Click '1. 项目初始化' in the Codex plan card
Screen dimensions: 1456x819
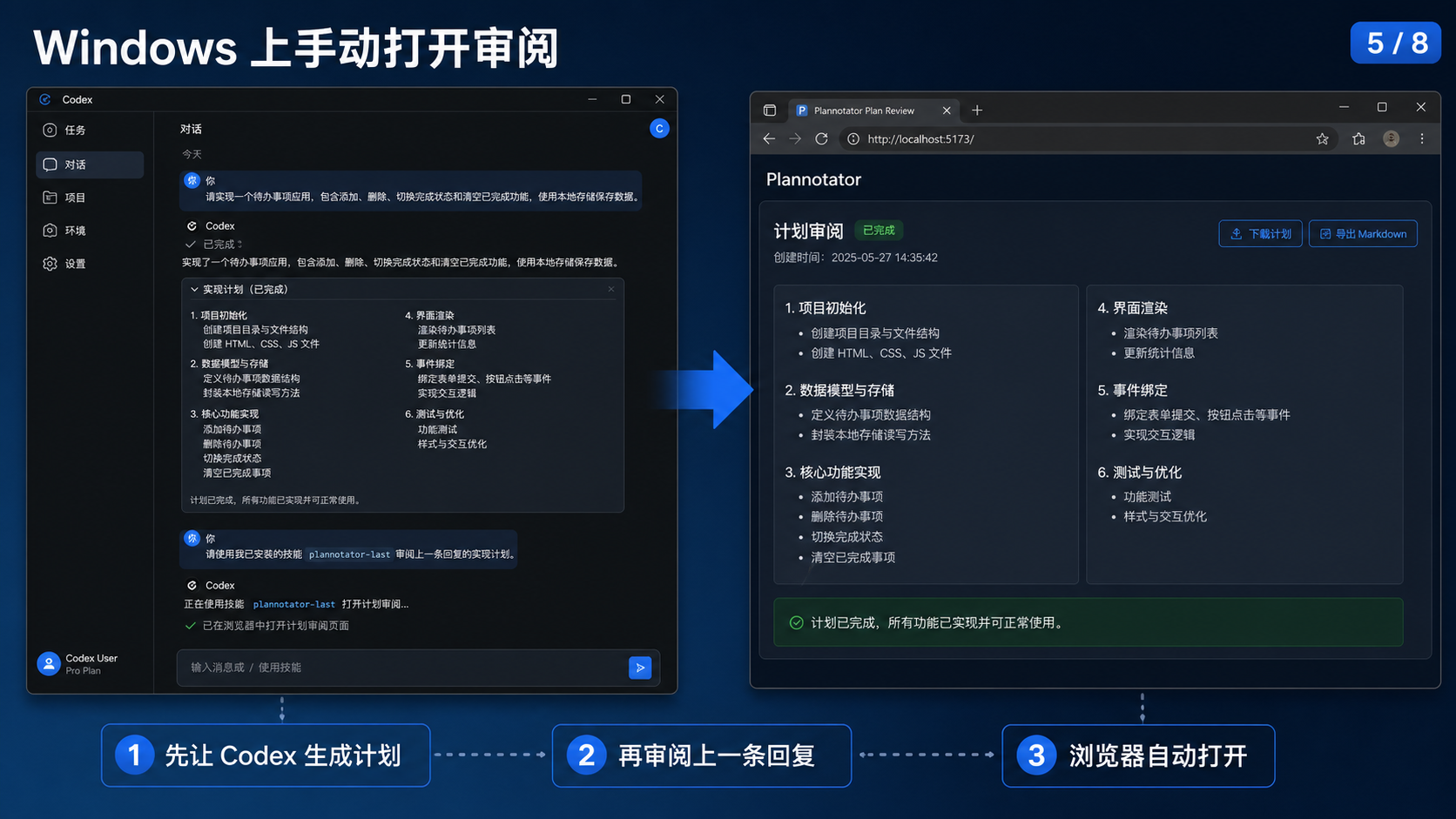tap(219, 316)
